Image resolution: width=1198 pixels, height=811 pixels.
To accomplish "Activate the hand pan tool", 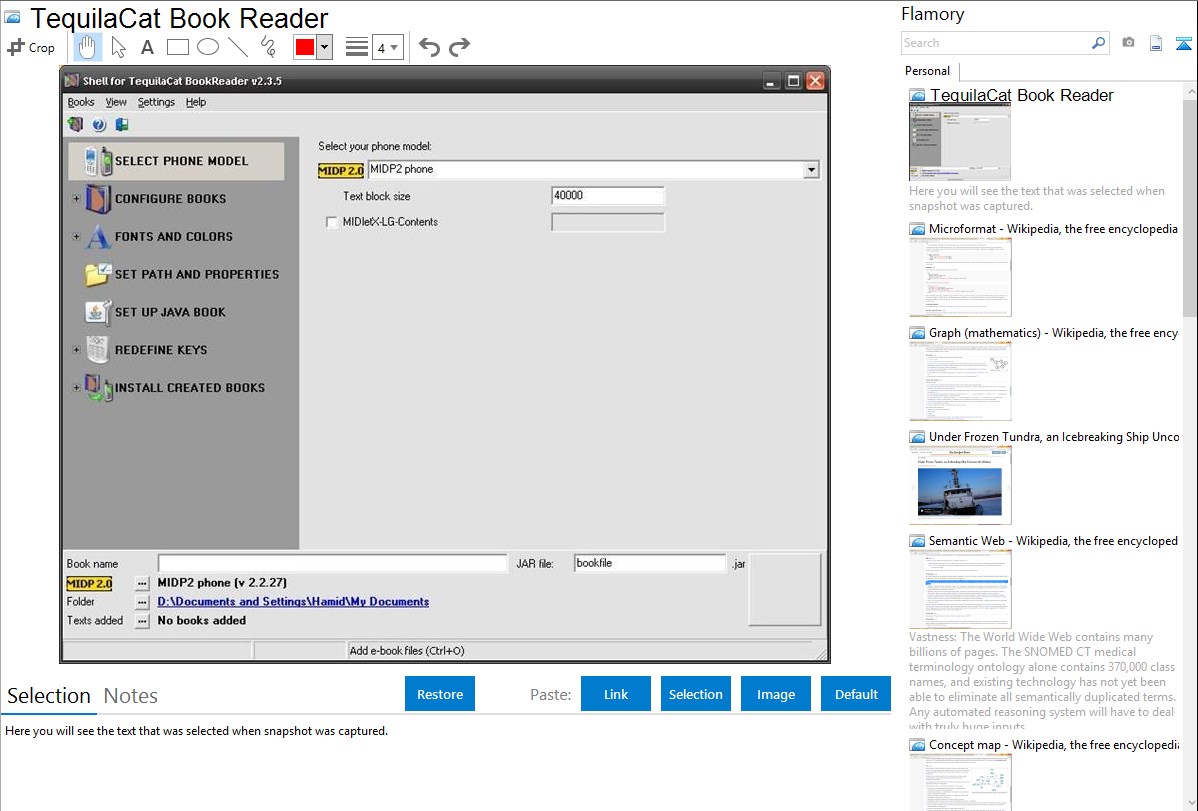I will click(x=87, y=47).
